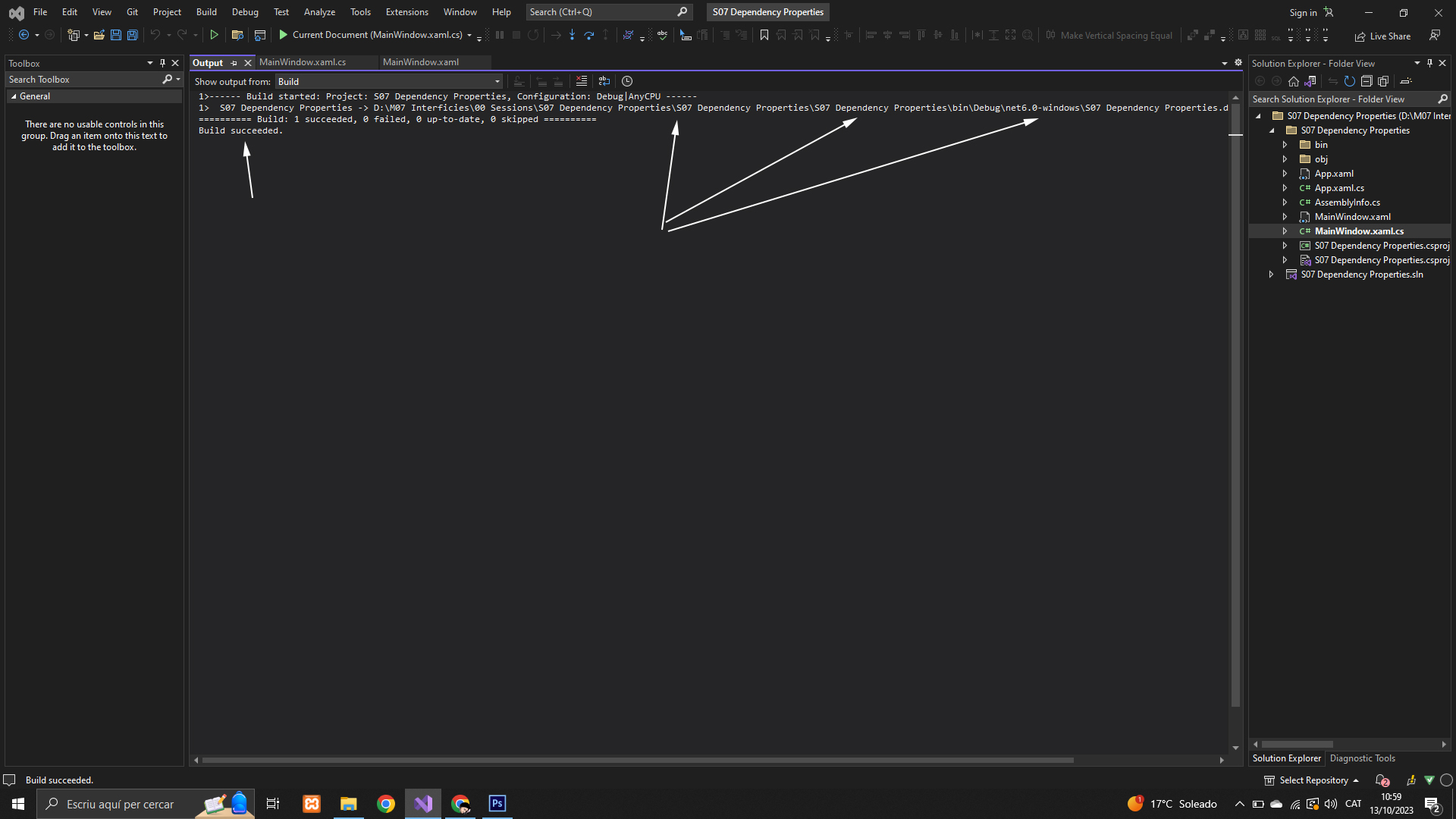Click the Clear All output icon
This screenshot has width=1456, height=819.
coord(582,81)
